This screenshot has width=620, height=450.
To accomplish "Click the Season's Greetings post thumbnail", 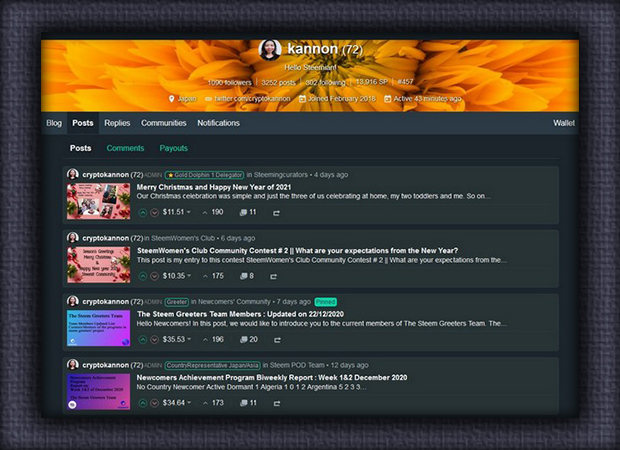I will (x=98, y=265).
